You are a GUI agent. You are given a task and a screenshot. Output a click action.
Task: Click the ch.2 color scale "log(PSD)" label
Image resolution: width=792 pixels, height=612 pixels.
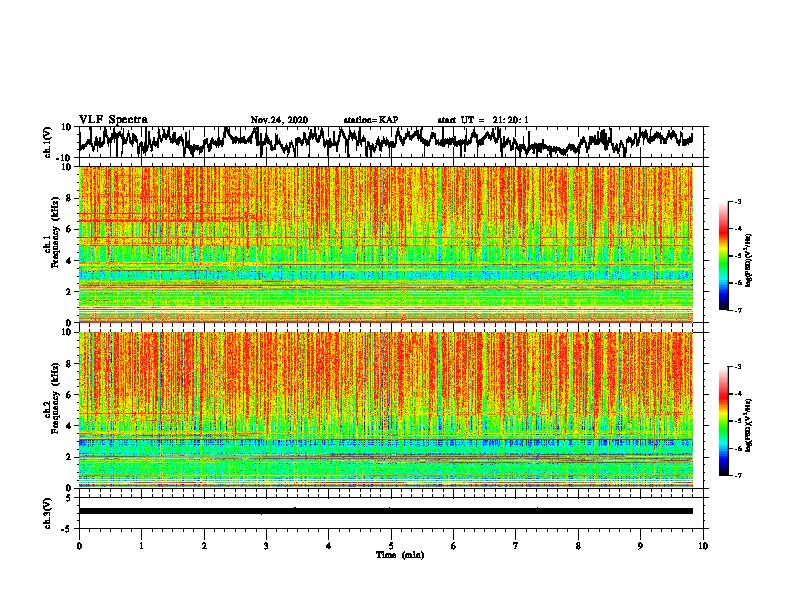(x=749, y=425)
